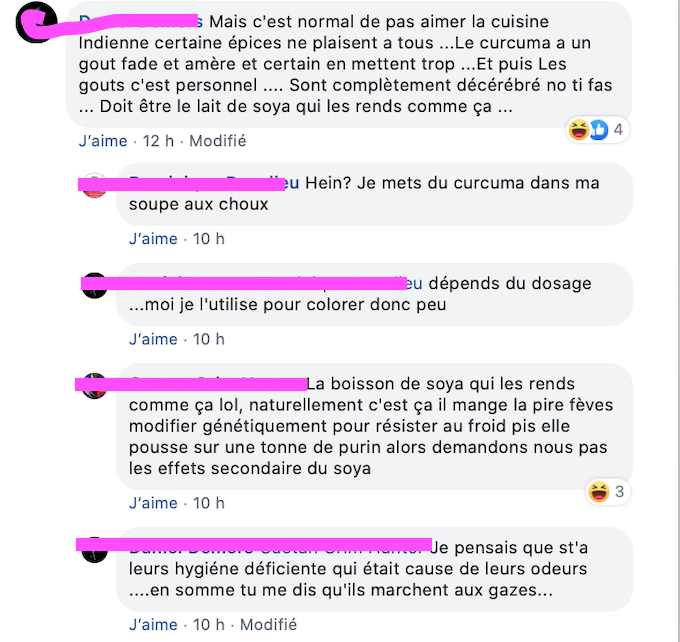Like the comment about 'cuisine Indienne'
The image size is (680, 642).
[103, 141]
